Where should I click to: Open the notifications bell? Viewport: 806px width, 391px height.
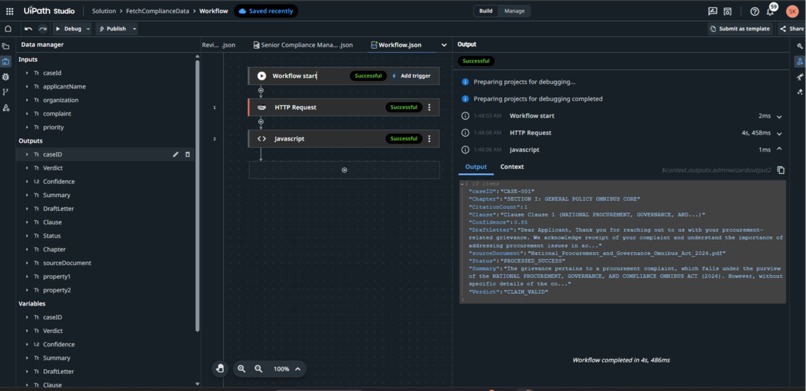click(x=770, y=11)
